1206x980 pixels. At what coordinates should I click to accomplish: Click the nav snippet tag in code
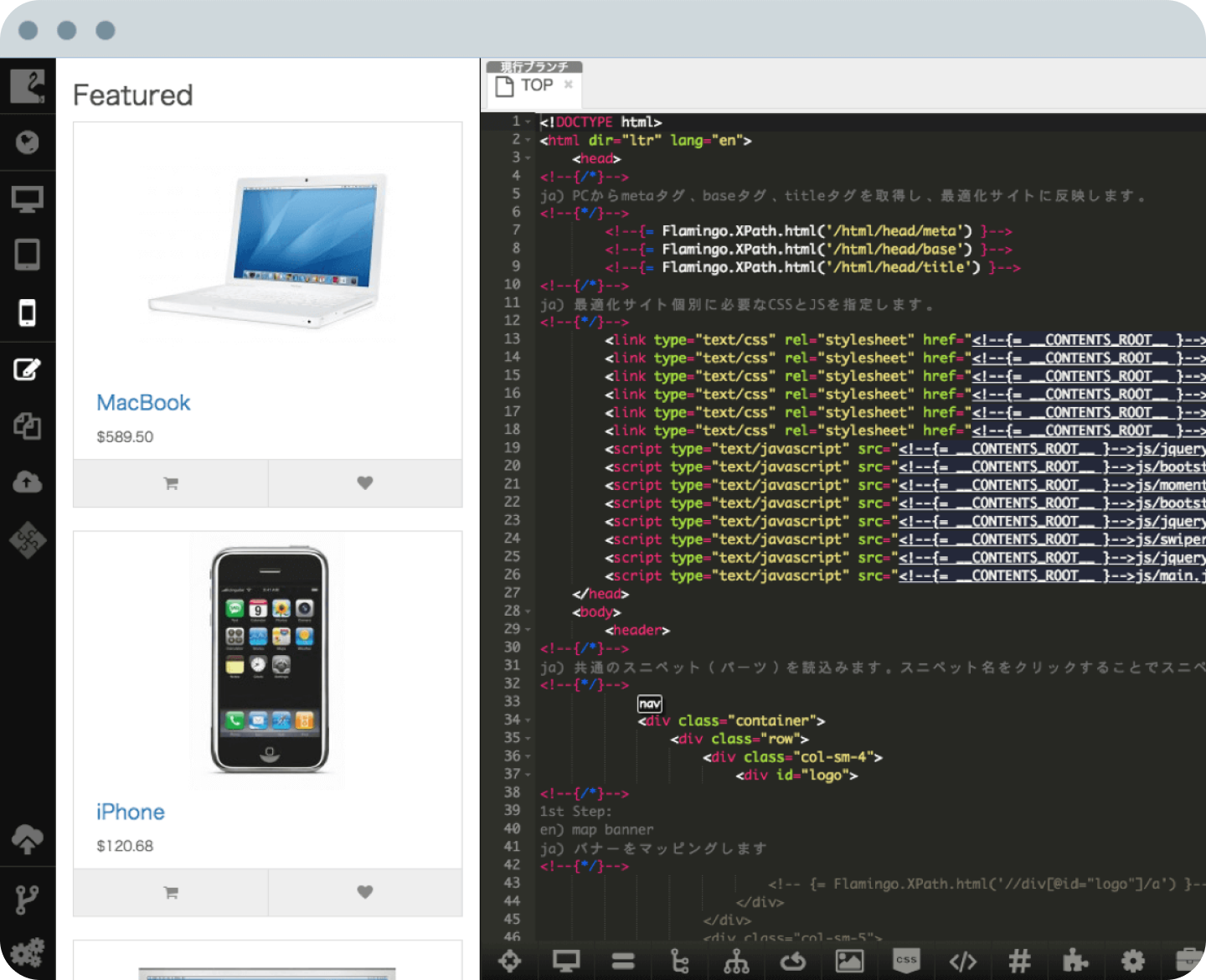650,704
